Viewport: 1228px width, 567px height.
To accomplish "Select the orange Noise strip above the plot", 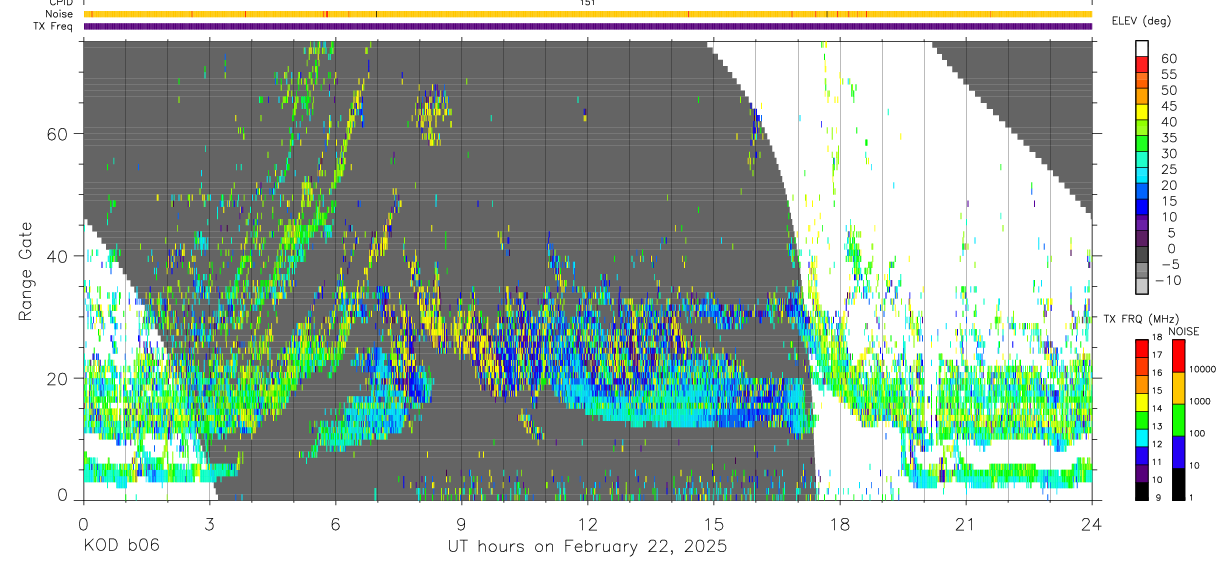I will (x=587, y=14).
